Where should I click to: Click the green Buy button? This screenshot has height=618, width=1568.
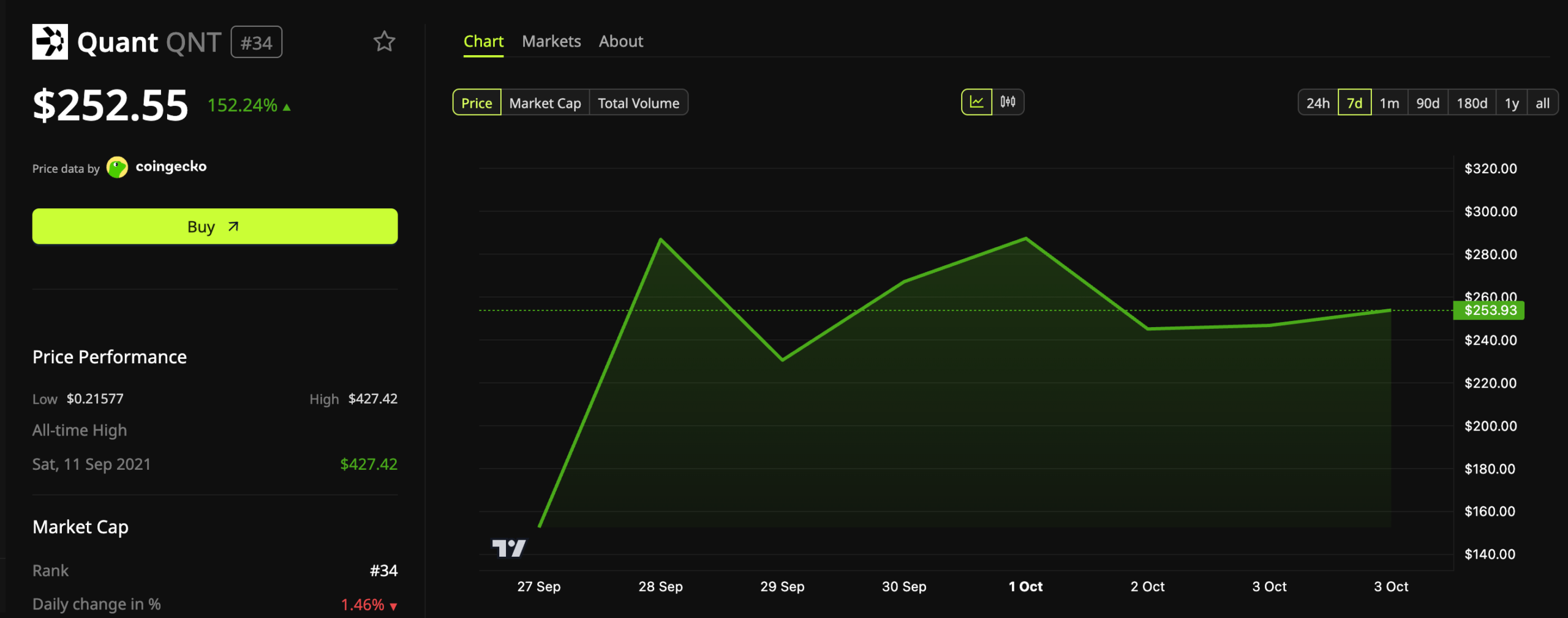click(x=215, y=226)
